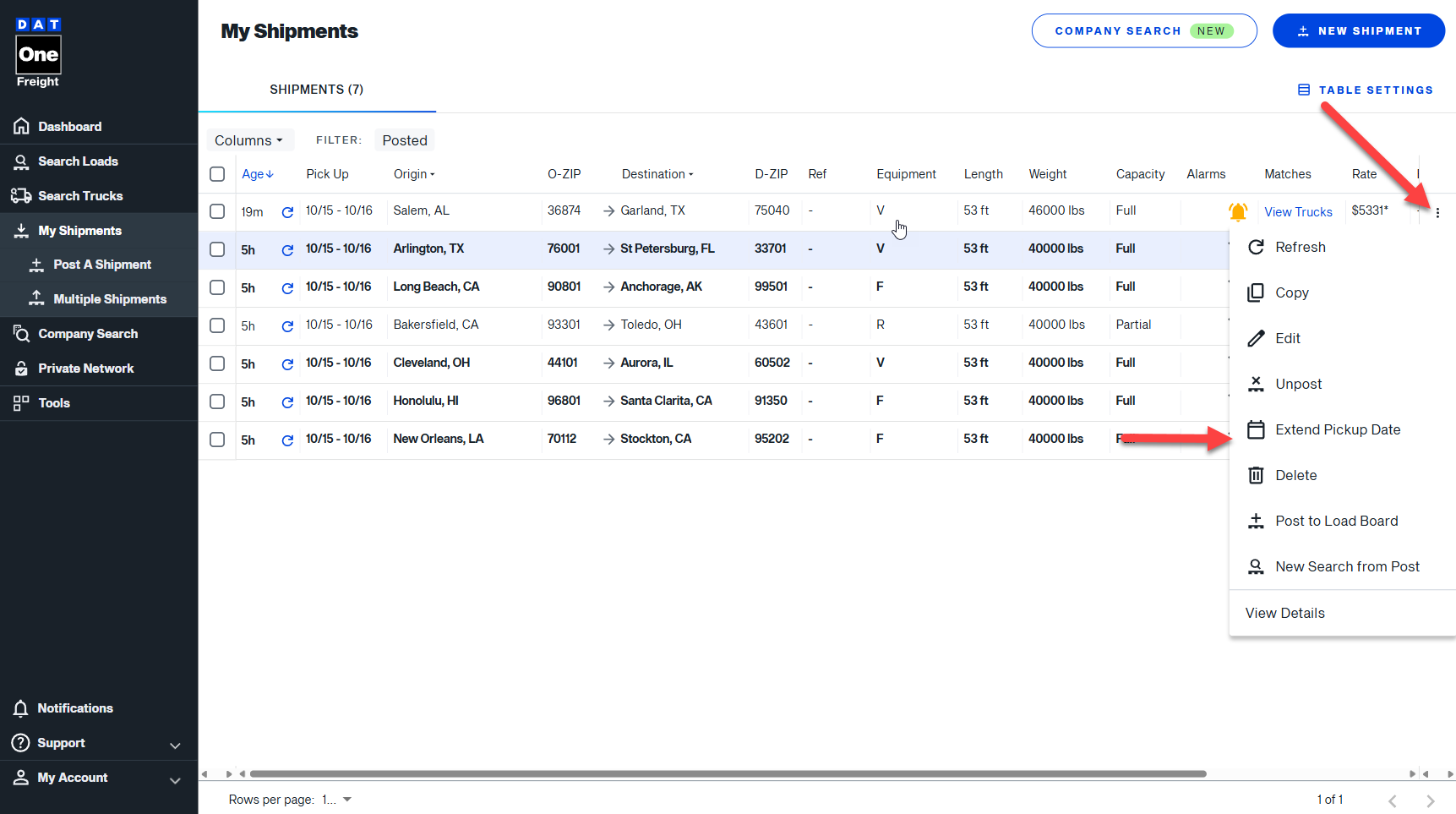Open View Trucks link for Salem shipment
1456x814 pixels.
1298,212
